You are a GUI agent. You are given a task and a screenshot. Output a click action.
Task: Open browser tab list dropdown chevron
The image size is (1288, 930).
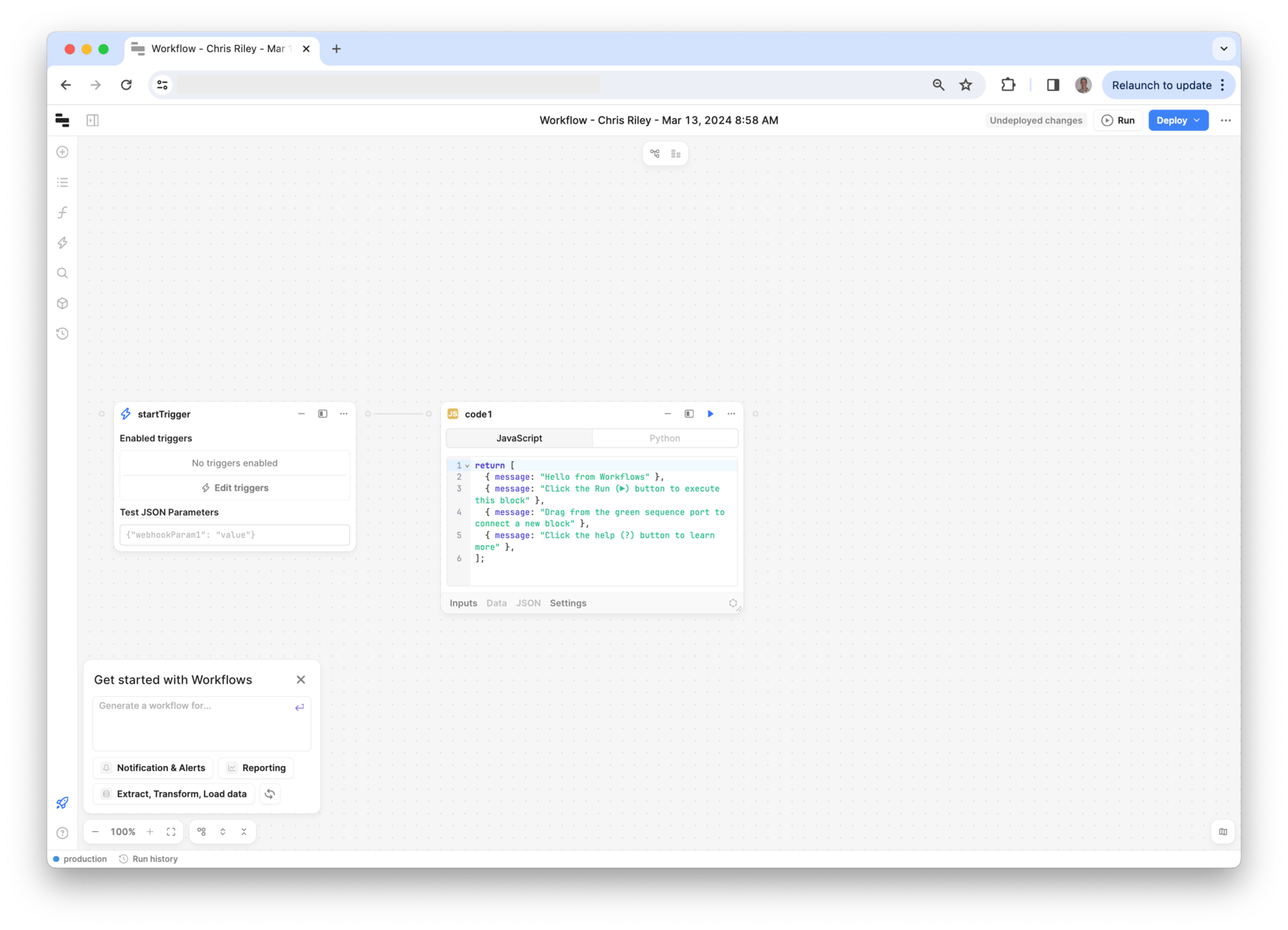[x=1224, y=49]
